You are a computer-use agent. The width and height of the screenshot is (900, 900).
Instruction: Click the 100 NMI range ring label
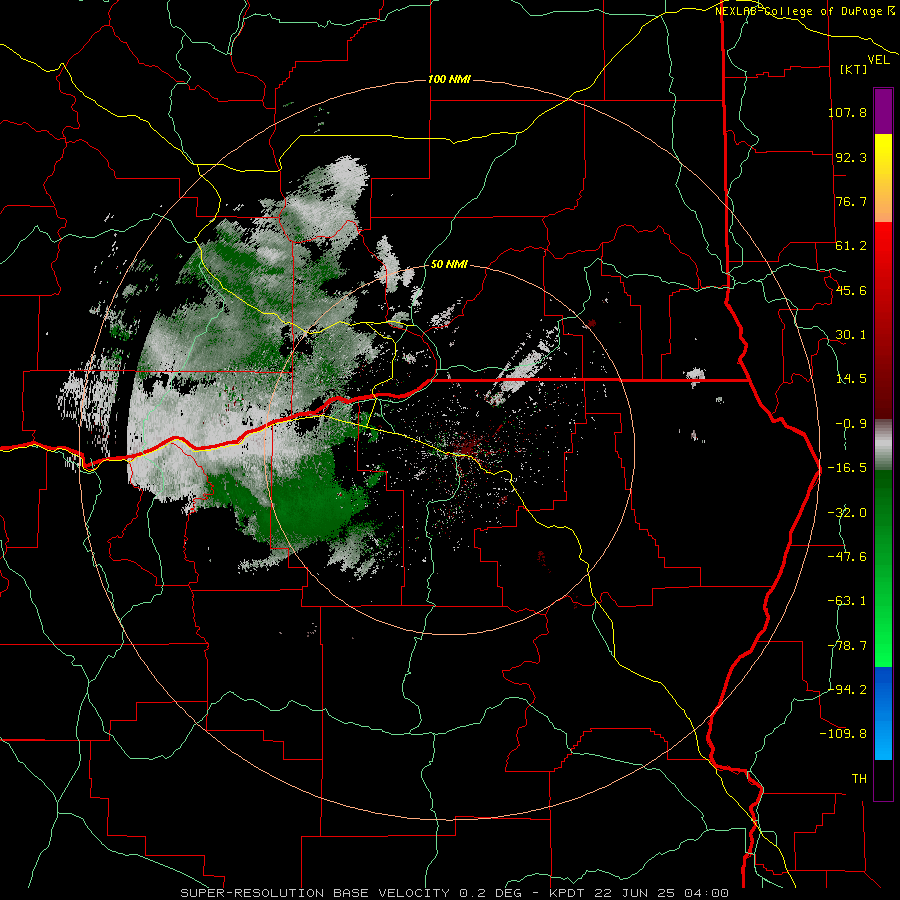point(449,79)
